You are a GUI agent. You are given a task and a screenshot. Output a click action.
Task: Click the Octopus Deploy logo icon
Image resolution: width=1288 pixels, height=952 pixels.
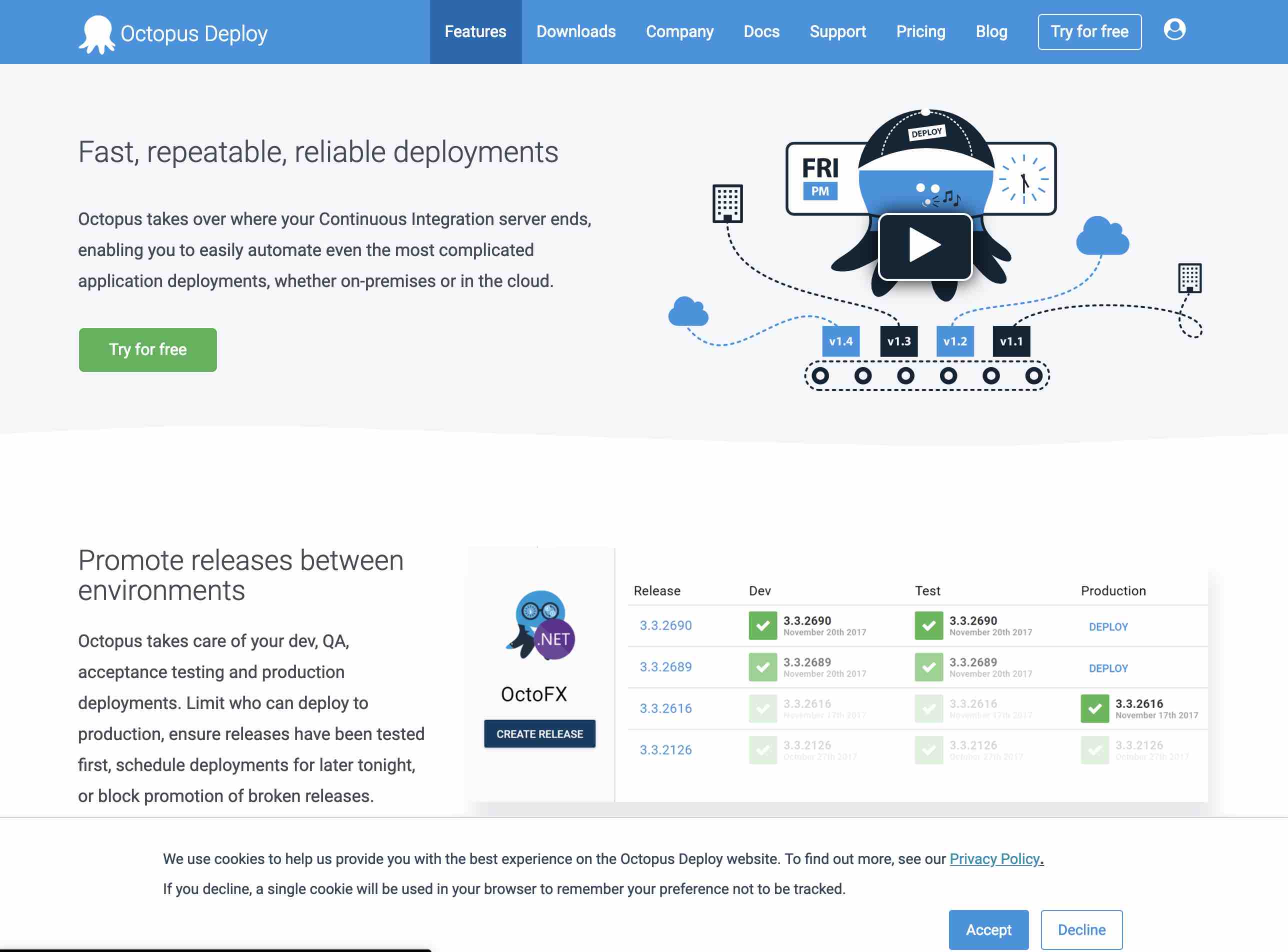96,34
